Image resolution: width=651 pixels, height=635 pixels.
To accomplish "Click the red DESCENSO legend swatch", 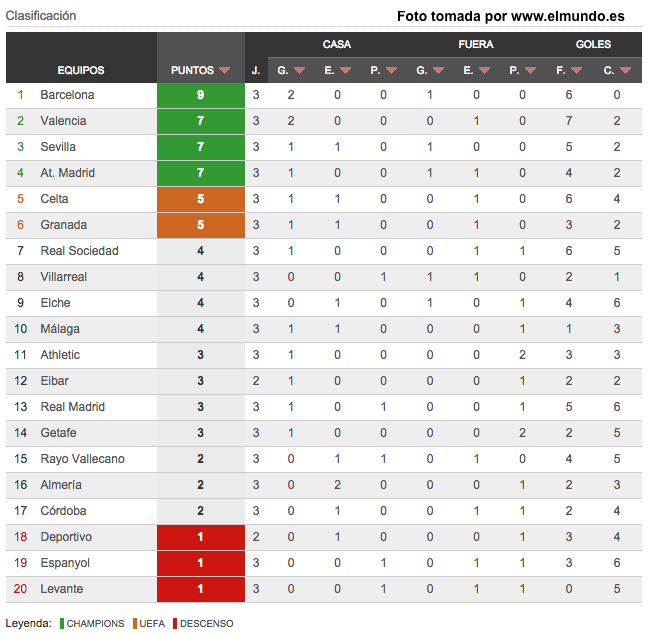I will click(175, 623).
